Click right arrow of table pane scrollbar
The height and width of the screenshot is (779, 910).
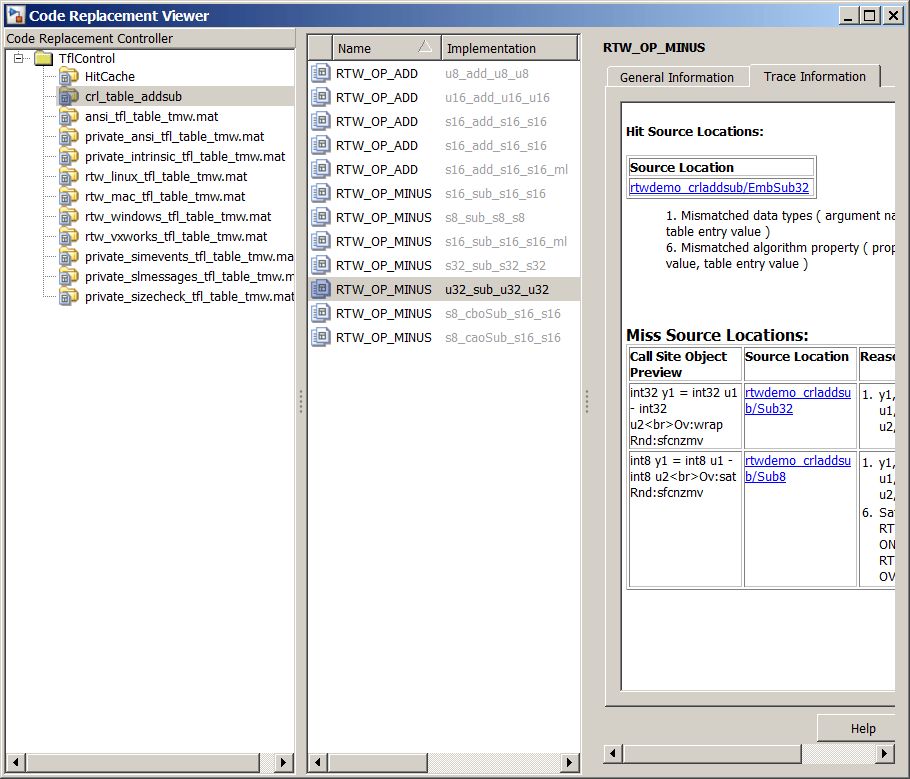[x=569, y=762]
